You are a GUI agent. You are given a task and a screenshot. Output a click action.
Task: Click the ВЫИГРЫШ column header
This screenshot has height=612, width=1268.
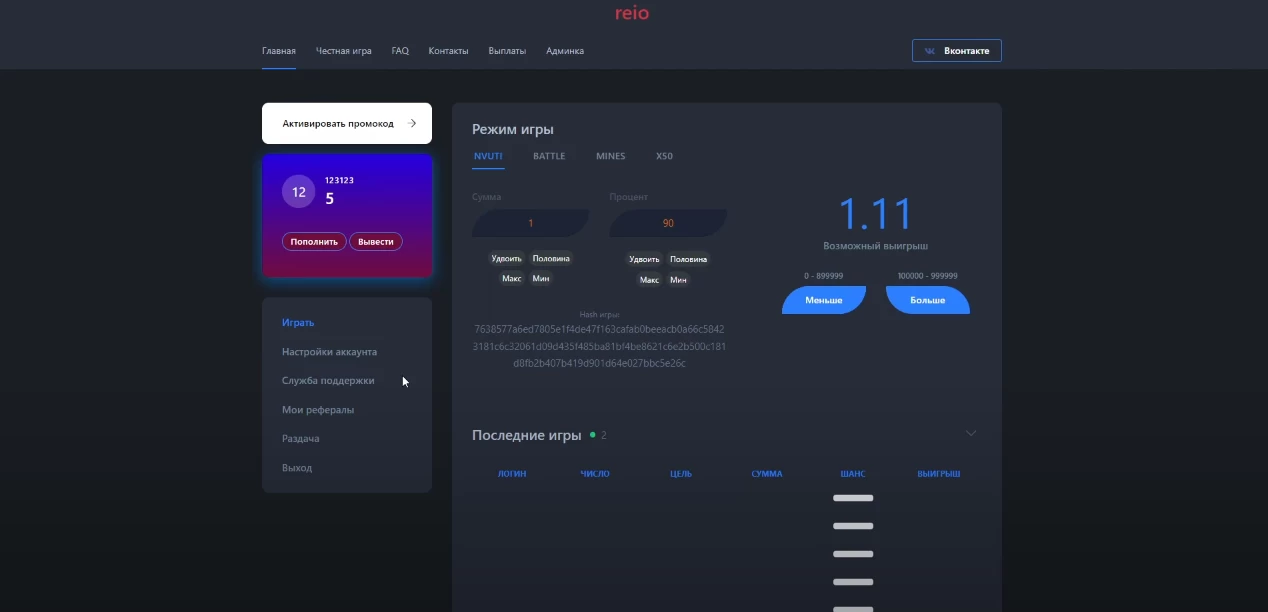(939, 473)
